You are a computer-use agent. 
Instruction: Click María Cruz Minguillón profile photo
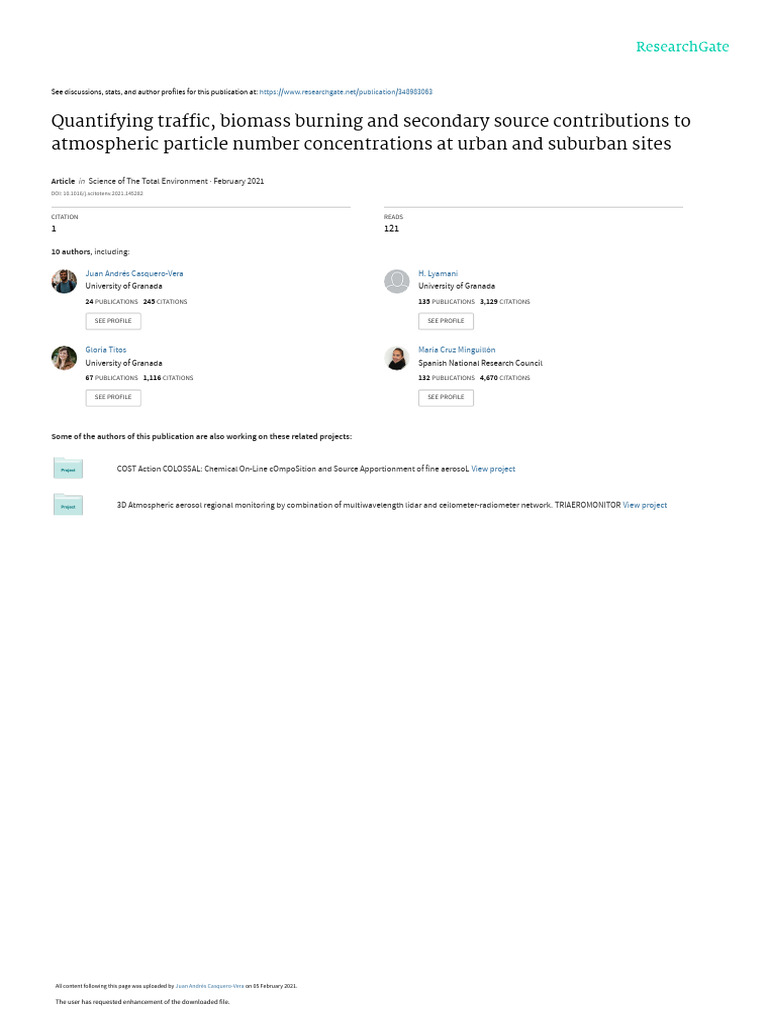click(x=396, y=358)
